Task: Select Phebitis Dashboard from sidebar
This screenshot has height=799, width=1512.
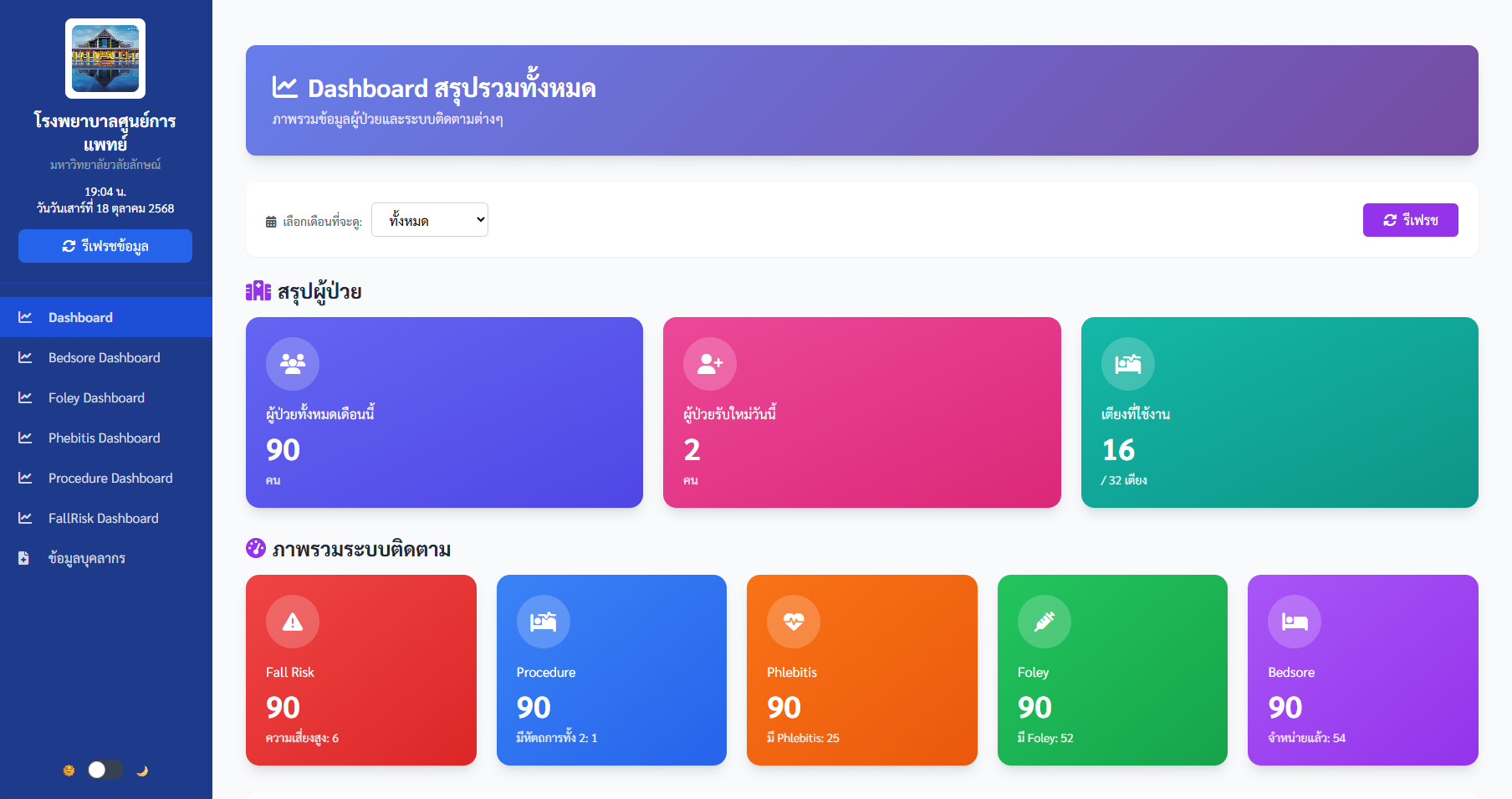Action: [104, 438]
